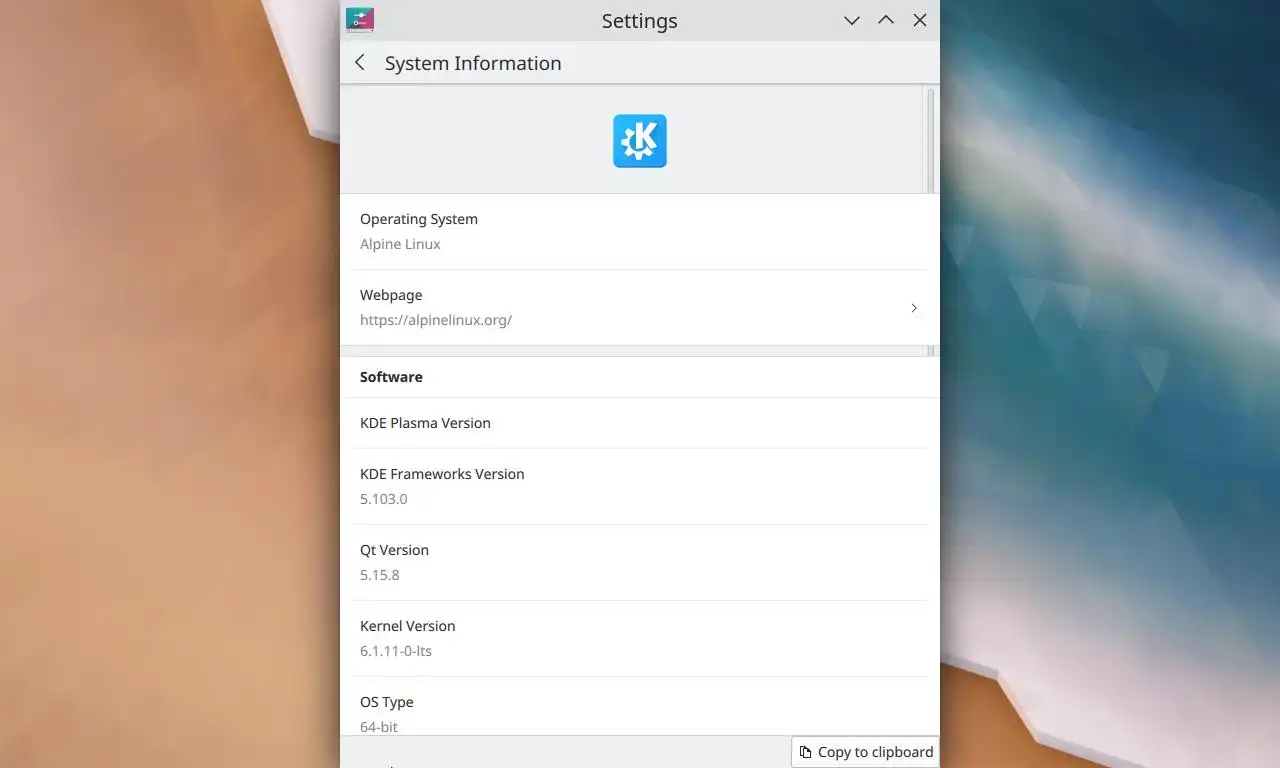Click the Settings app icon in title bar
Viewport: 1280px width, 768px height.
point(360,20)
